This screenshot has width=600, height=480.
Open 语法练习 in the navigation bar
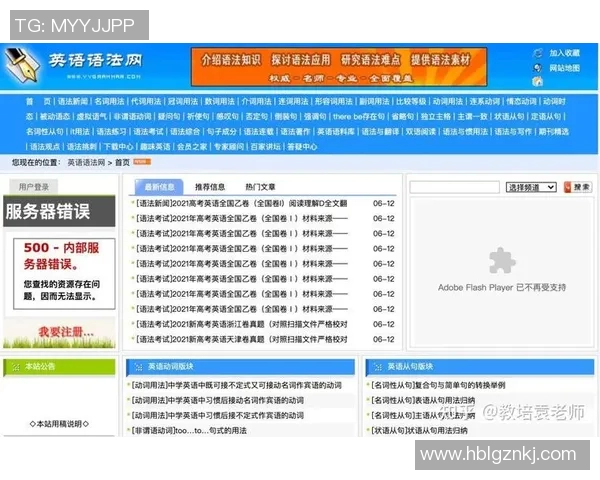(111, 132)
